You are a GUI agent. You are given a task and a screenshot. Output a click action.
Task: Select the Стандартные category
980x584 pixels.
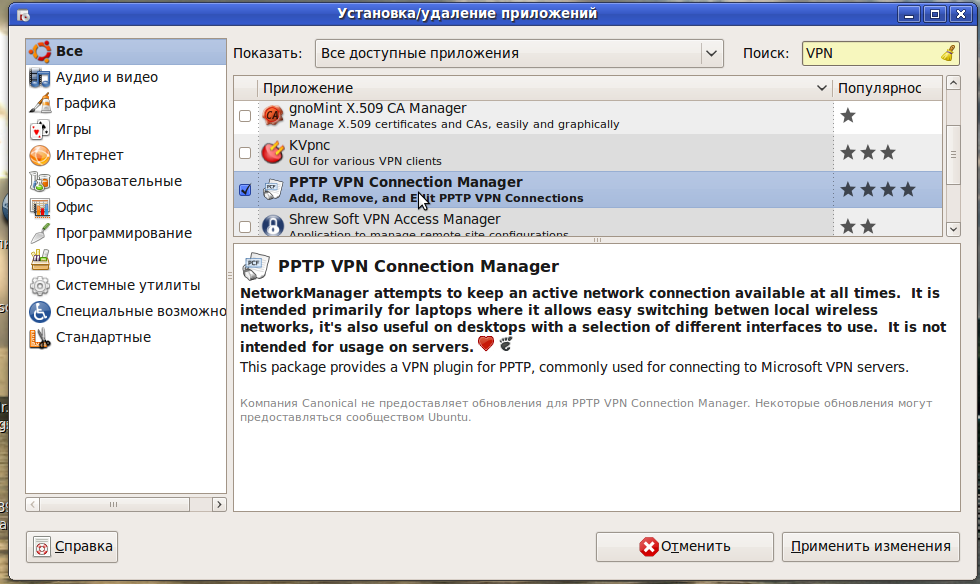point(126,338)
